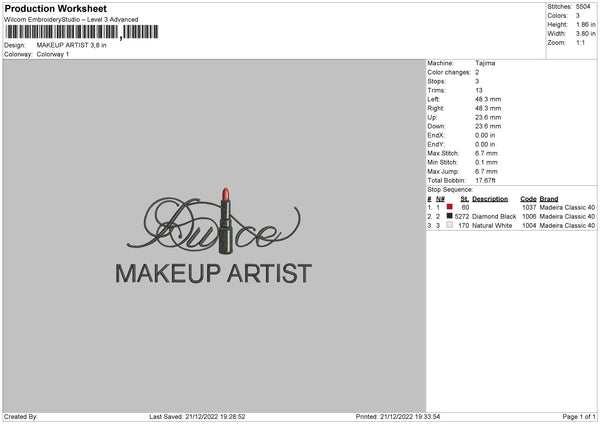The image size is (600, 424).
Task: Click the Production Worksheet title
Action: (x=55, y=8)
